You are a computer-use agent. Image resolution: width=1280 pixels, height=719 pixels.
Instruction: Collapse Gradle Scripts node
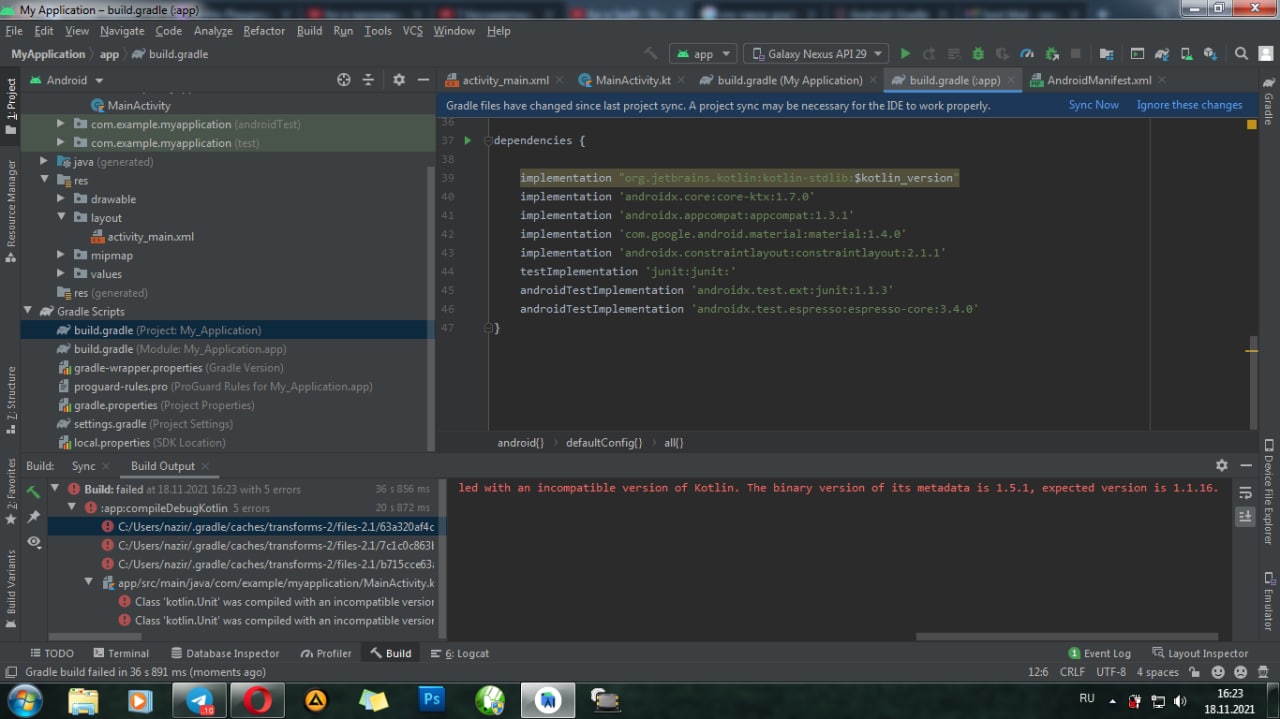tap(28, 311)
